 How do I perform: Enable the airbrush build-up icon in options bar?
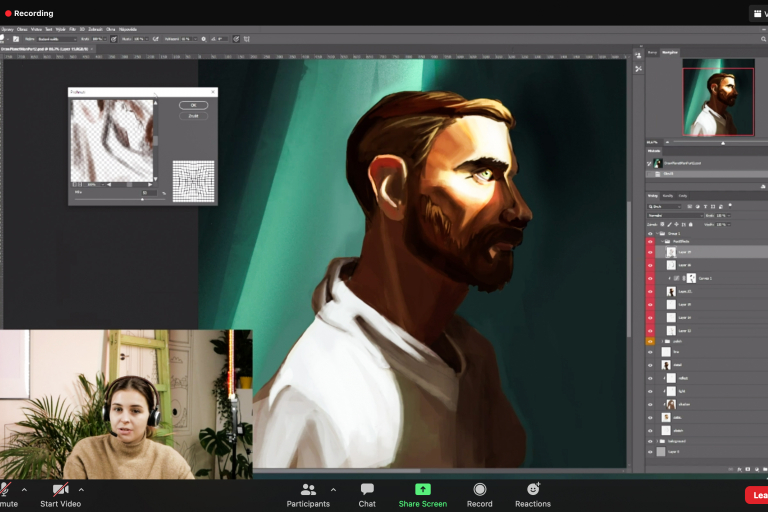pyautogui.click(x=156, y=39)
